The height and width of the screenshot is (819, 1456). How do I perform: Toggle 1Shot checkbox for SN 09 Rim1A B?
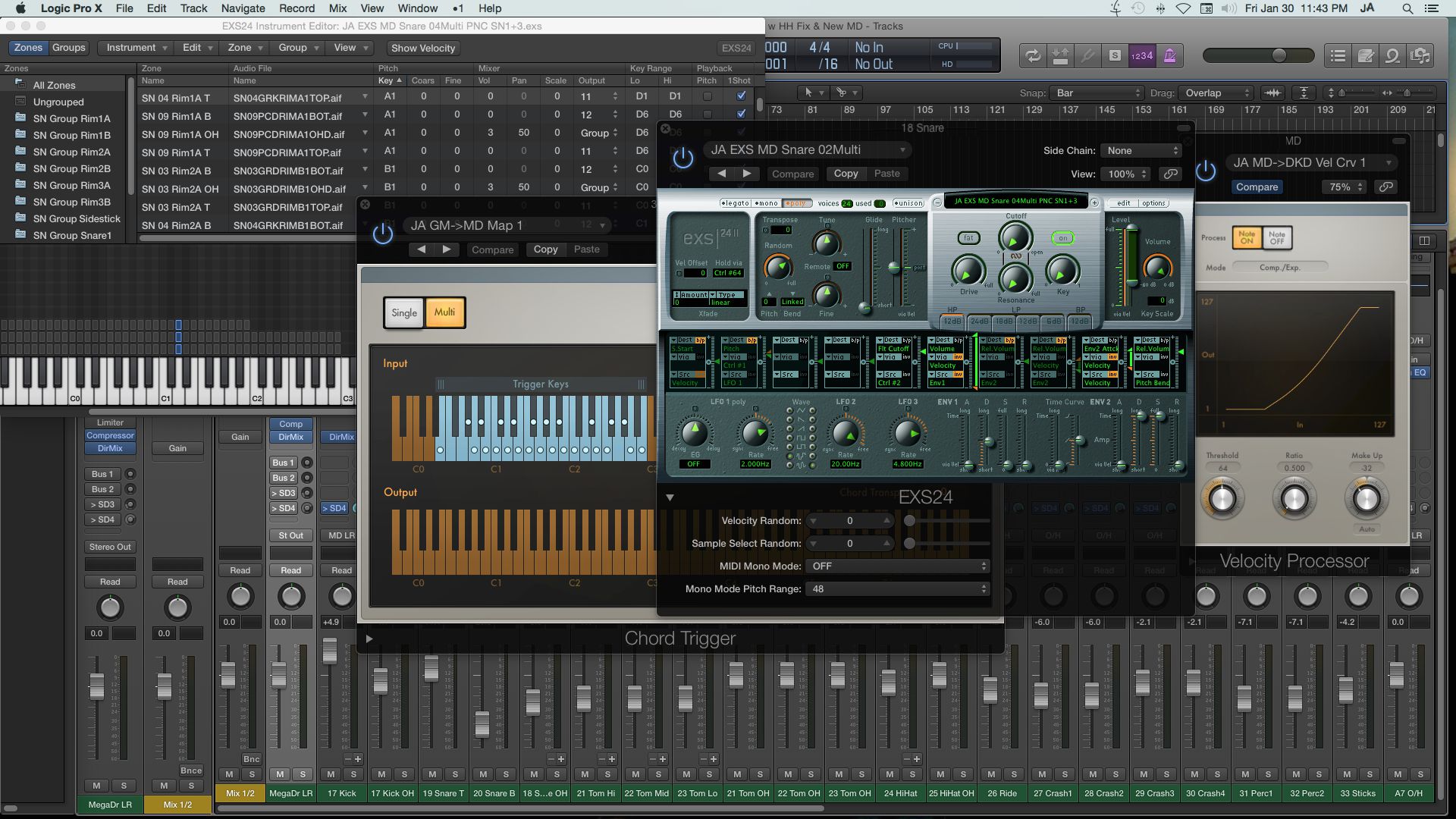tap(741, 115)
